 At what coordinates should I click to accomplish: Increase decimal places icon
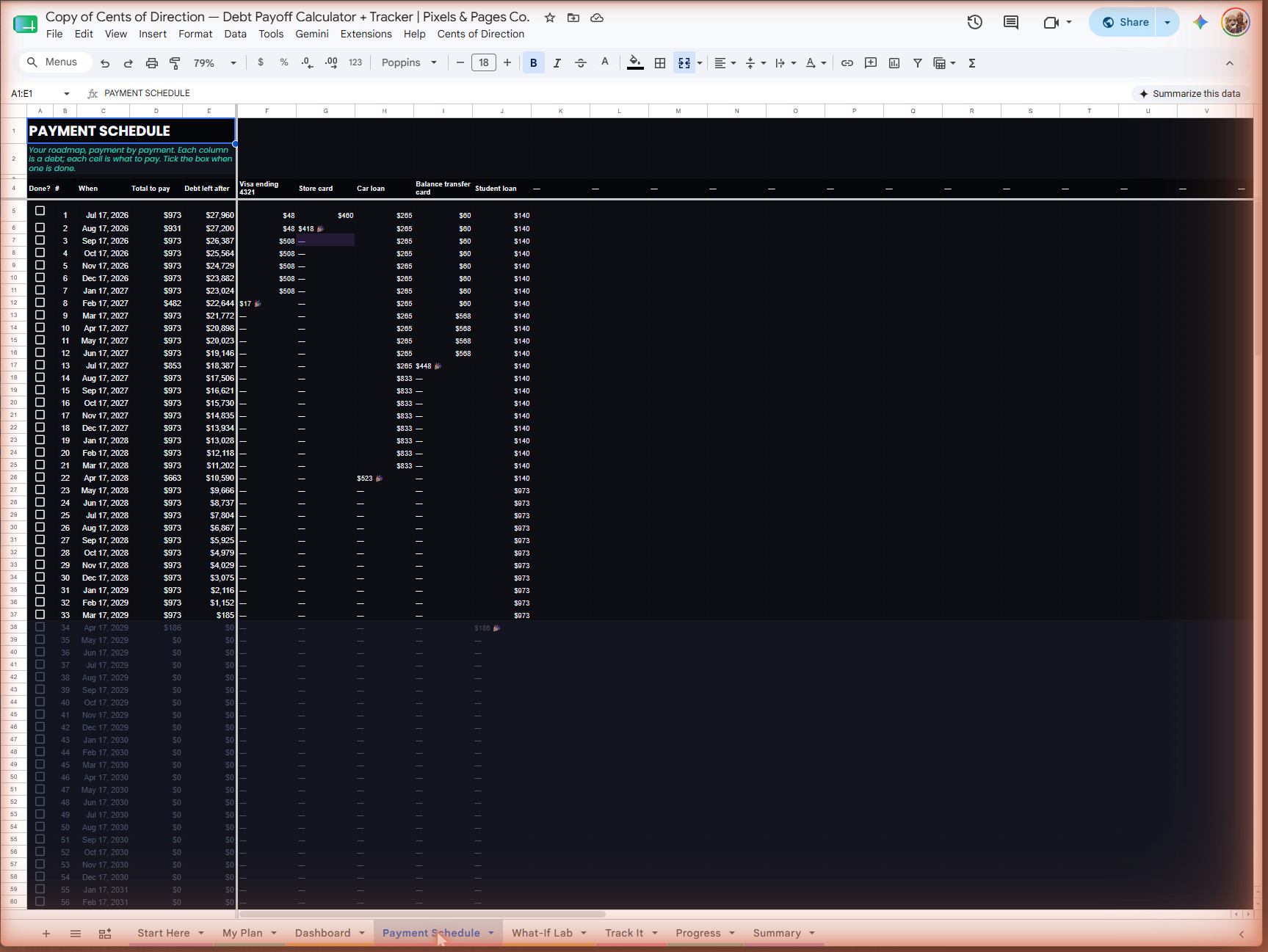(331, 63)
